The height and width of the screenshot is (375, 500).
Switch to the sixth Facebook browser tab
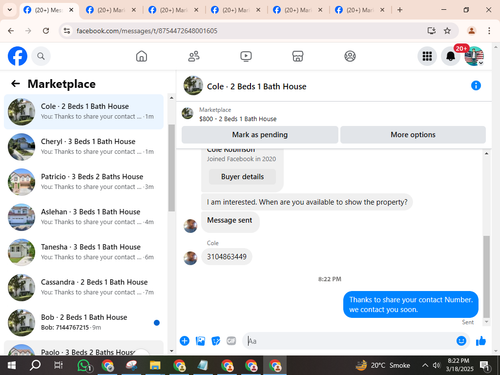(360, 10)
